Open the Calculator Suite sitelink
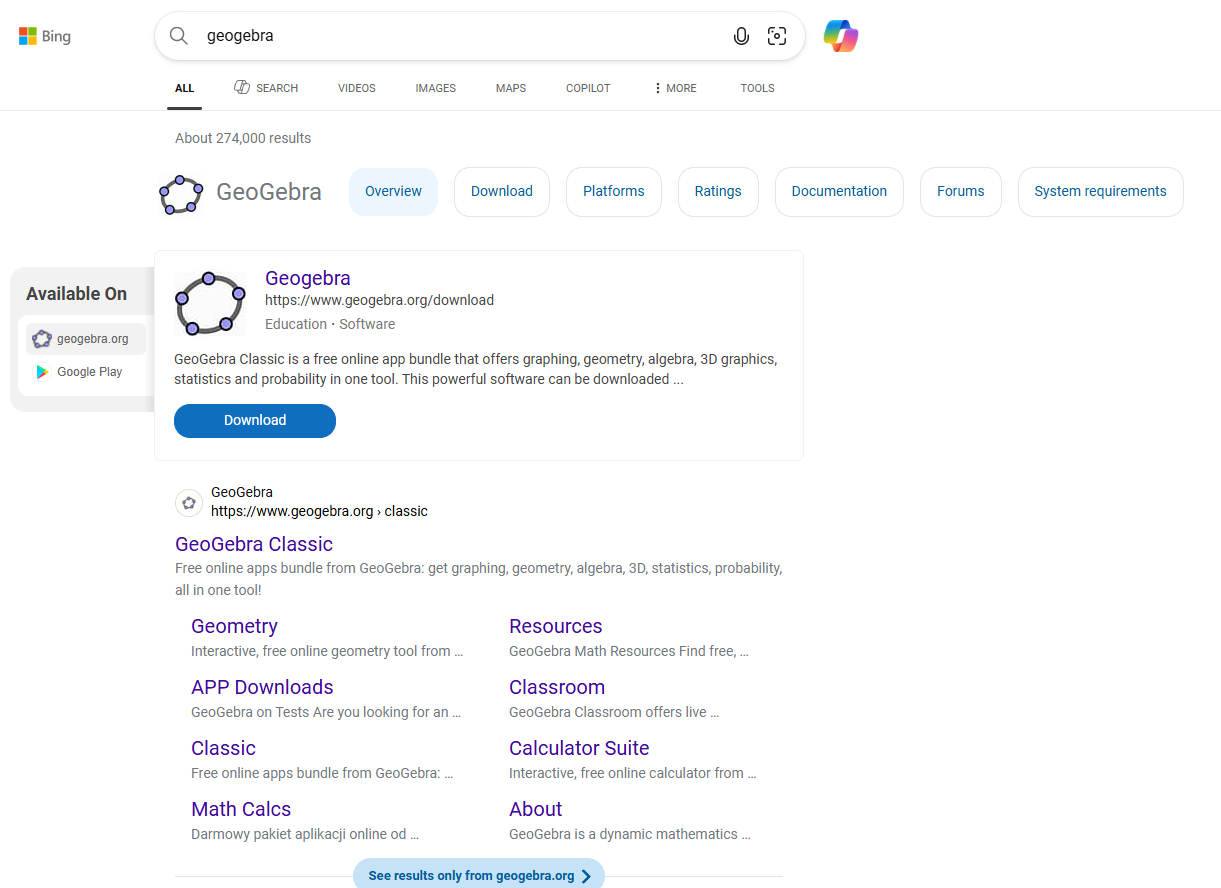The width and height of the screenshot is (1221, 888). [579, 748]
